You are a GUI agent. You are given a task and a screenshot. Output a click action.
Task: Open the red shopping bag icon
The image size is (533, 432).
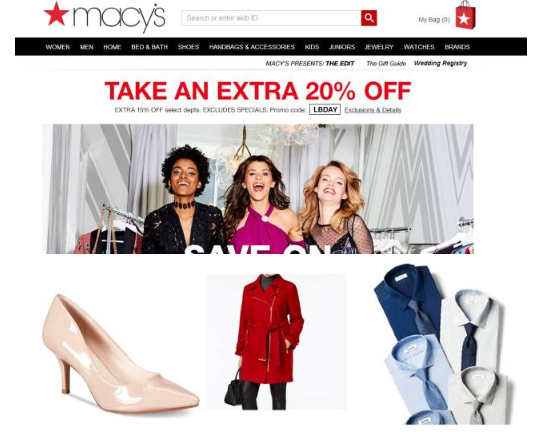point(465,15)
